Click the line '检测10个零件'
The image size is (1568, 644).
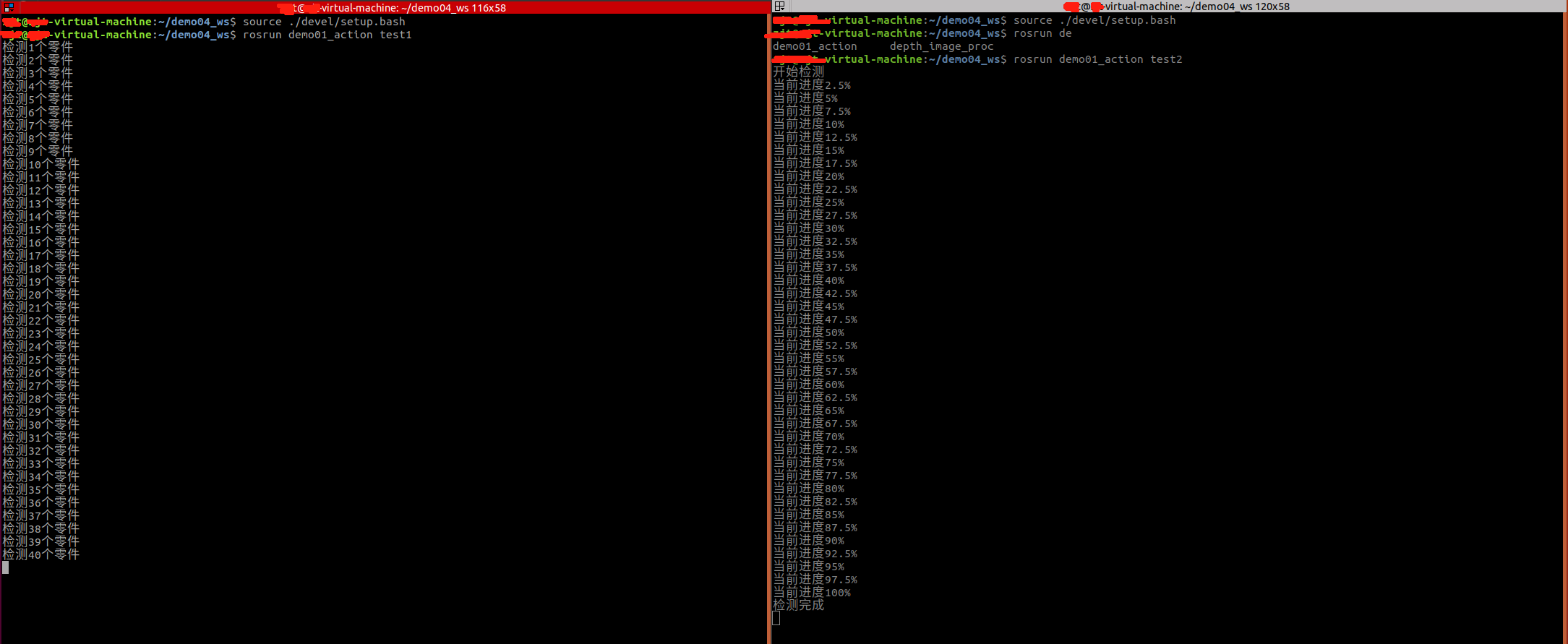click(x=40, y=164)
